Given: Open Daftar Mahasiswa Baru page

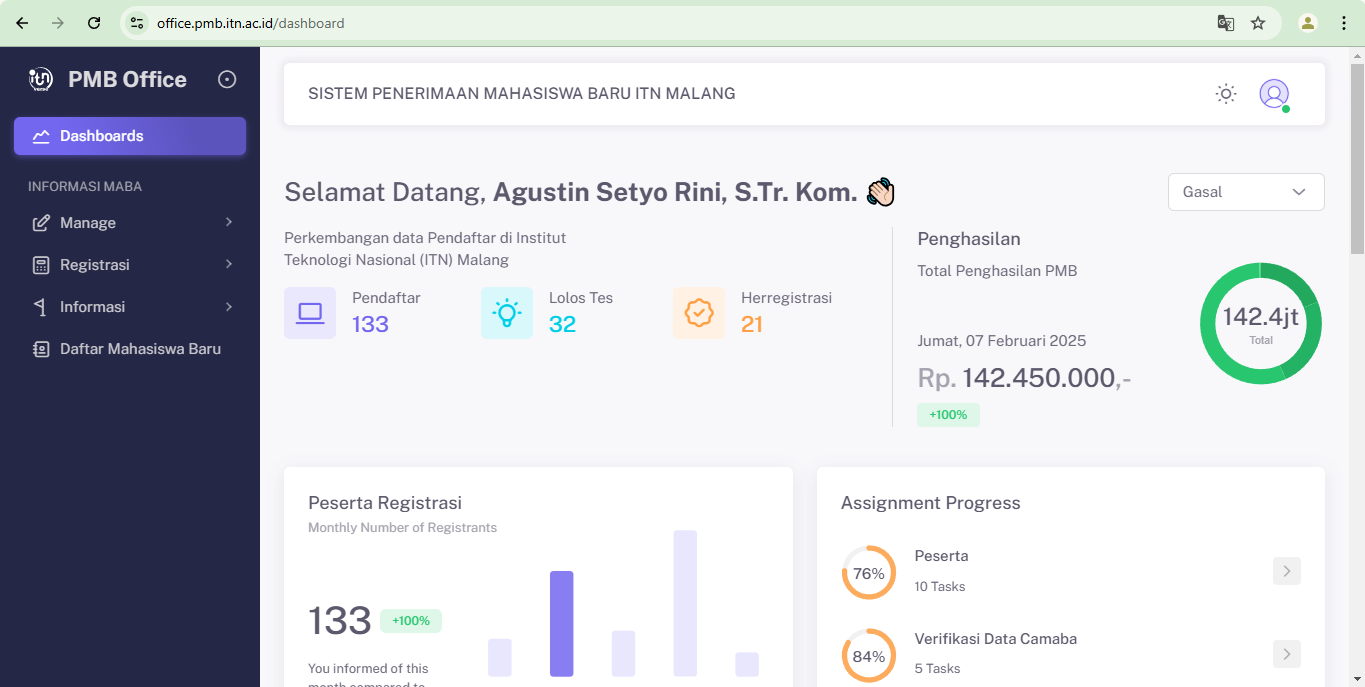Looking at the screenshot, I should coord(130,349).
